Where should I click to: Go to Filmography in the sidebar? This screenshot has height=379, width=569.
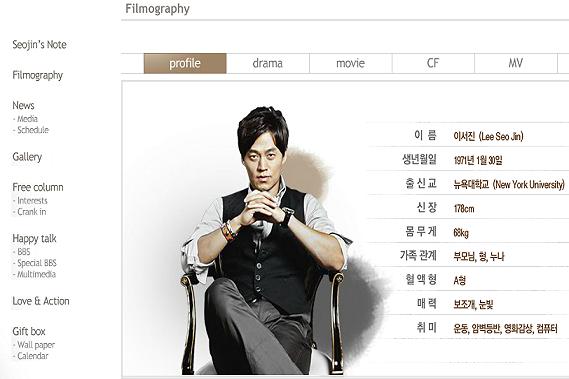pyautogui.click(x=38, y=75)
